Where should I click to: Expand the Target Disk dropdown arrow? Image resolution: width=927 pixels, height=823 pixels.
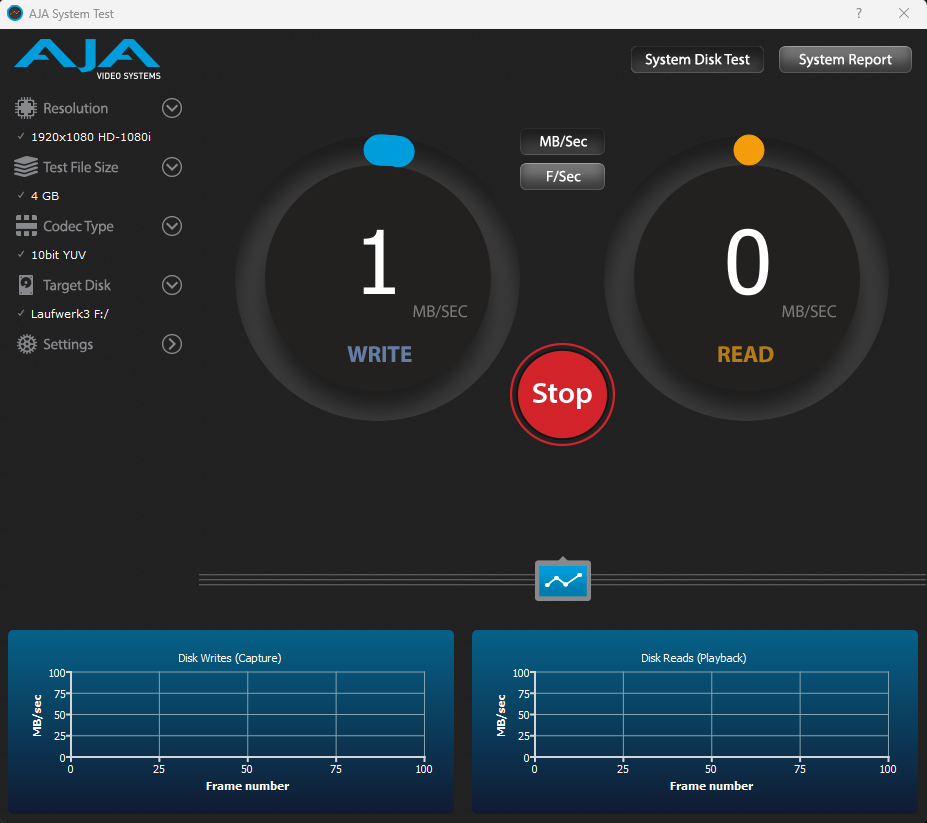[x=172, y=285]
